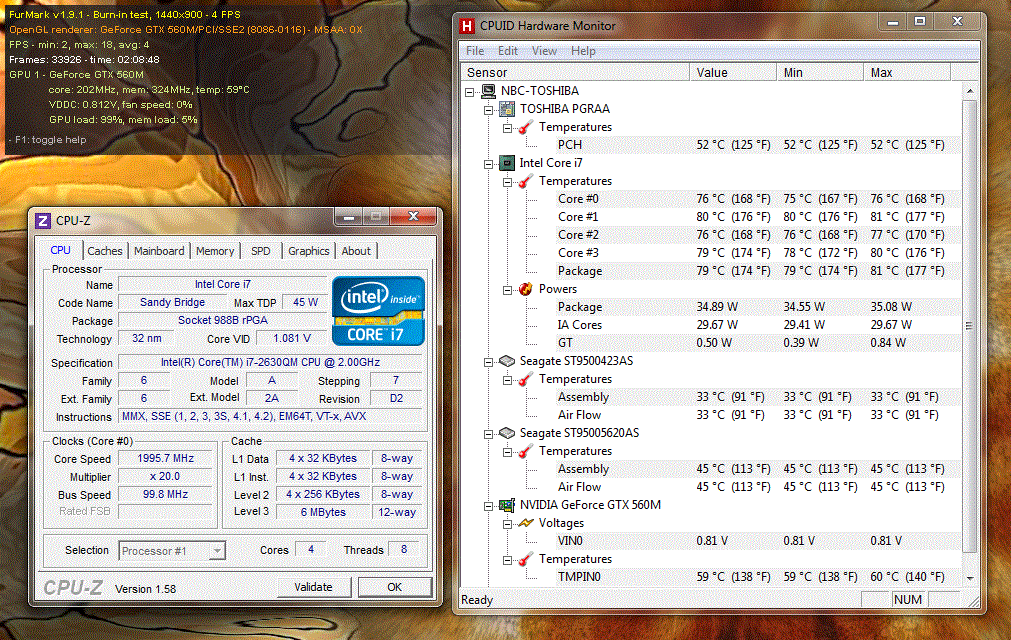Click the thermometer icon under TOSHIBA PGRAA
Image resolution: width=1011 pixels, height=640 pixels.
pos(526,127)
